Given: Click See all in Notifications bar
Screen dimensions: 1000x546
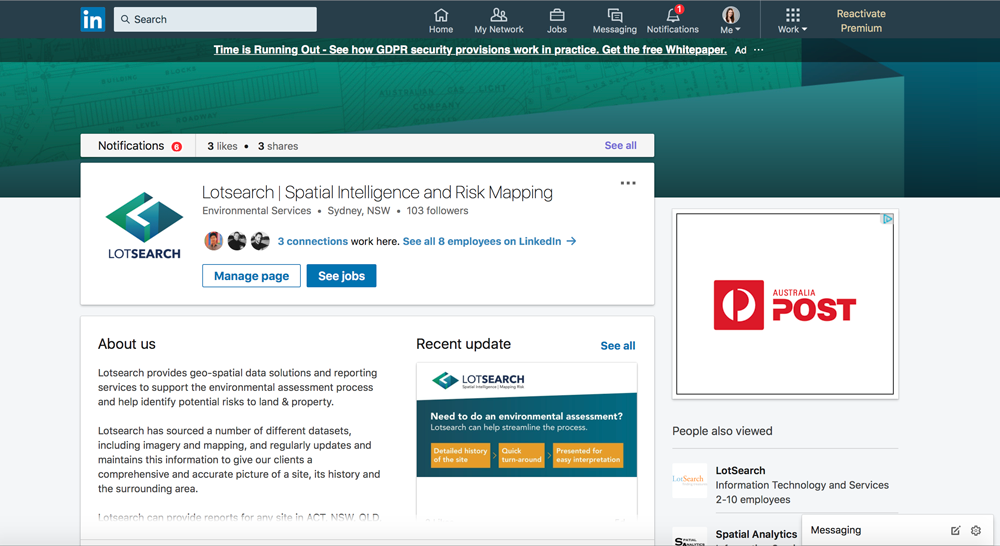Looking at the screenshot, I should [x=621, y=145].
